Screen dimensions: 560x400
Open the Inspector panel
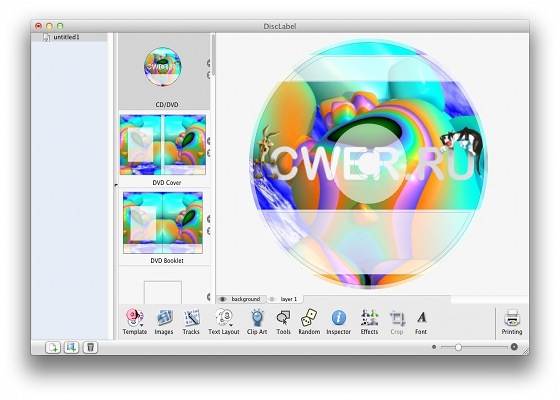(339, 322)
